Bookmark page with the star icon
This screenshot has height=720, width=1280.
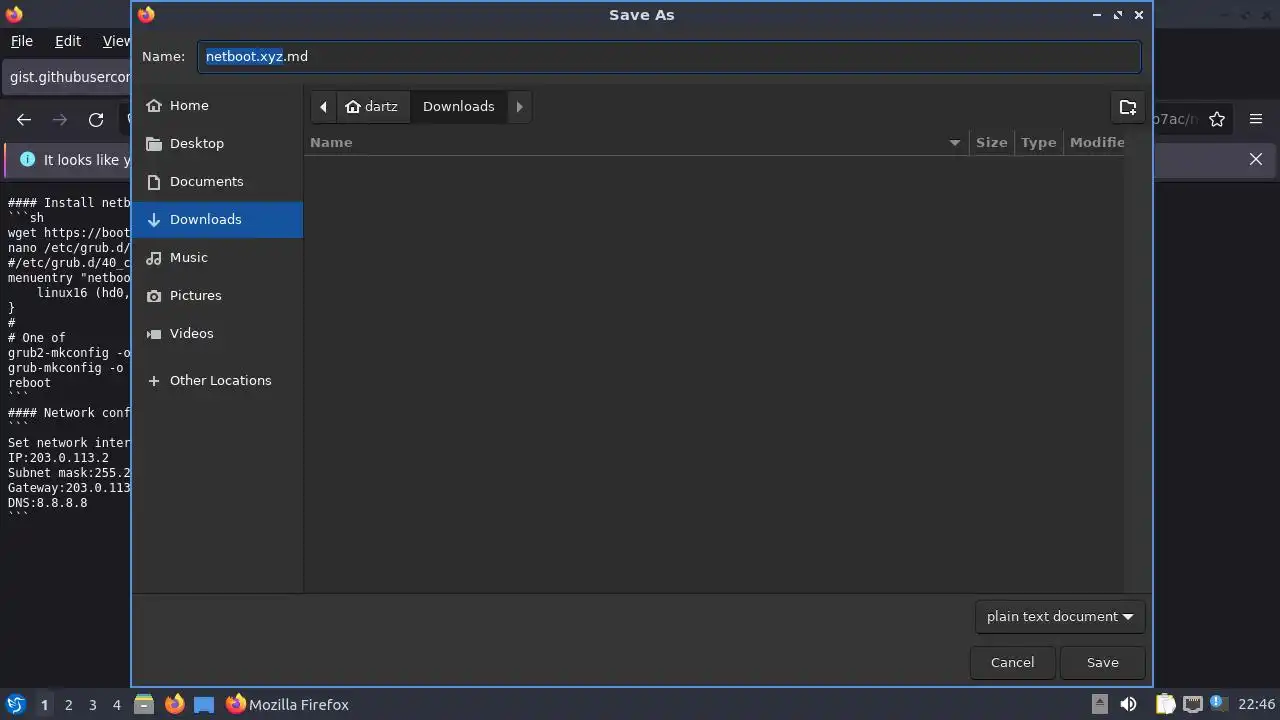[1217, 119]
